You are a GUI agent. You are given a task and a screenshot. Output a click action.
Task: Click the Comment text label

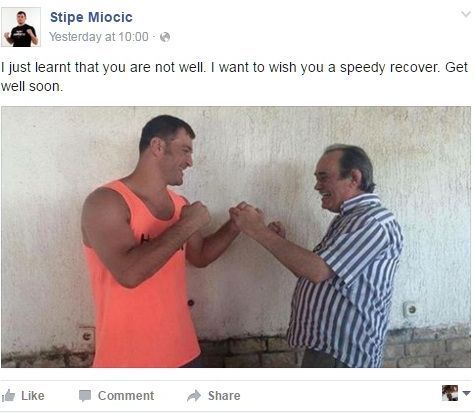126,396
